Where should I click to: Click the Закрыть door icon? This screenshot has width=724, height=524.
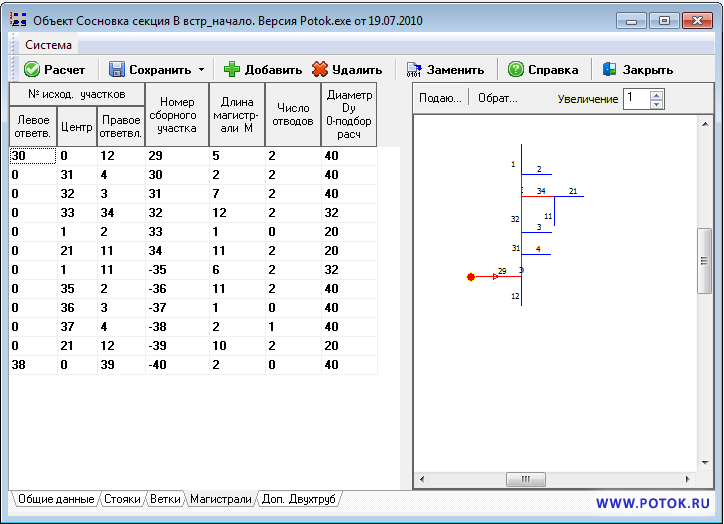(x=610, y=70)
